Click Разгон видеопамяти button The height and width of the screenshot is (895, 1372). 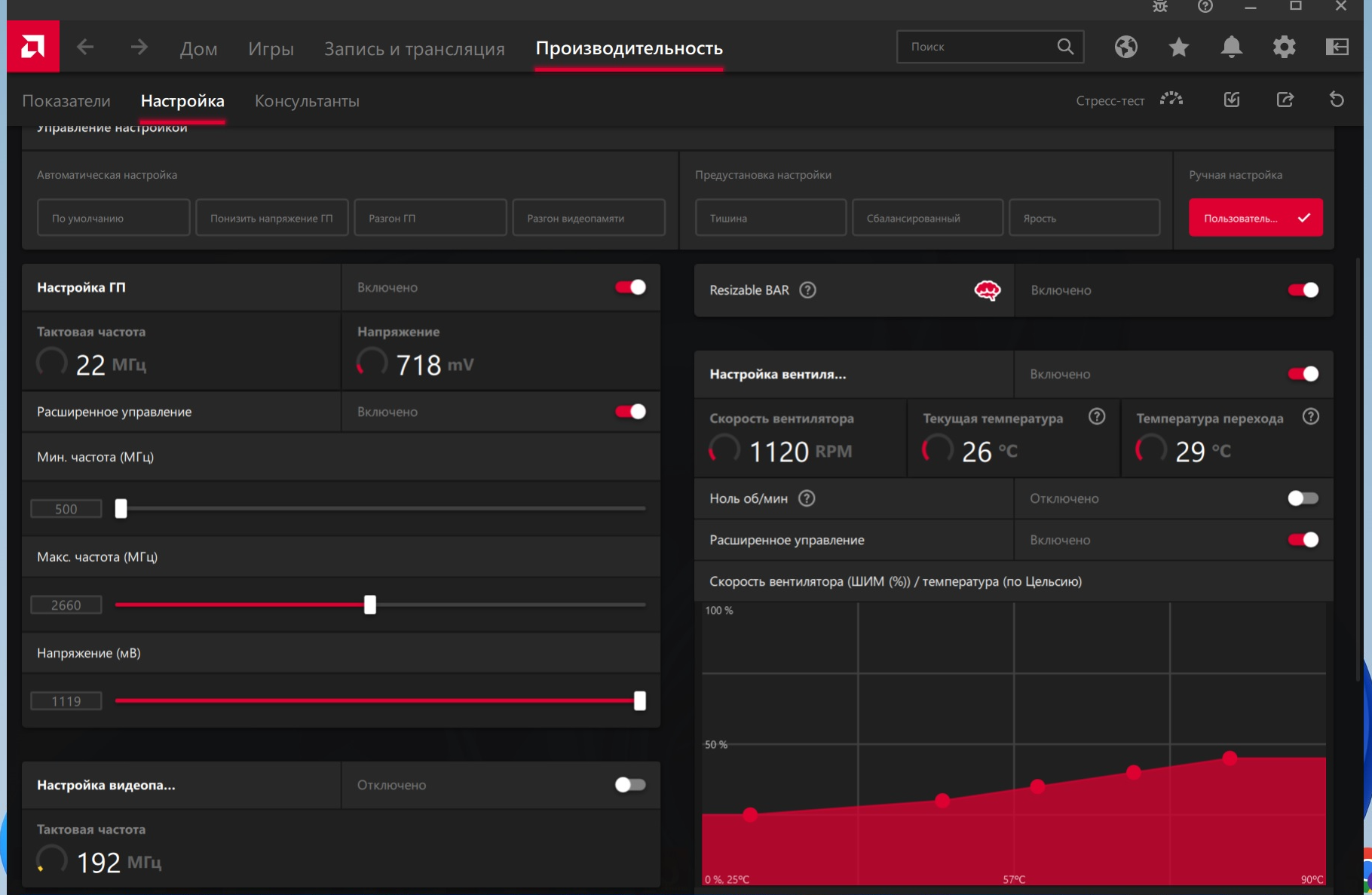(589, 218)
